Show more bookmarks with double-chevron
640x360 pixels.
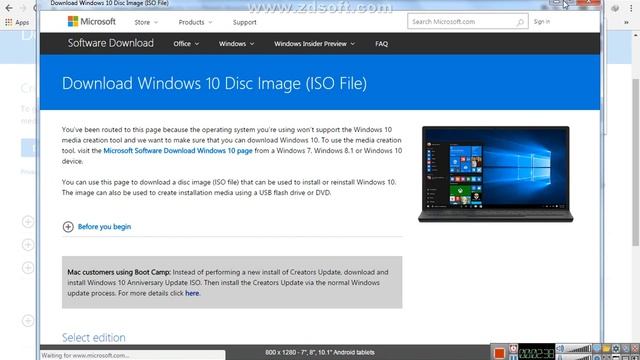(x=627, y=22)
